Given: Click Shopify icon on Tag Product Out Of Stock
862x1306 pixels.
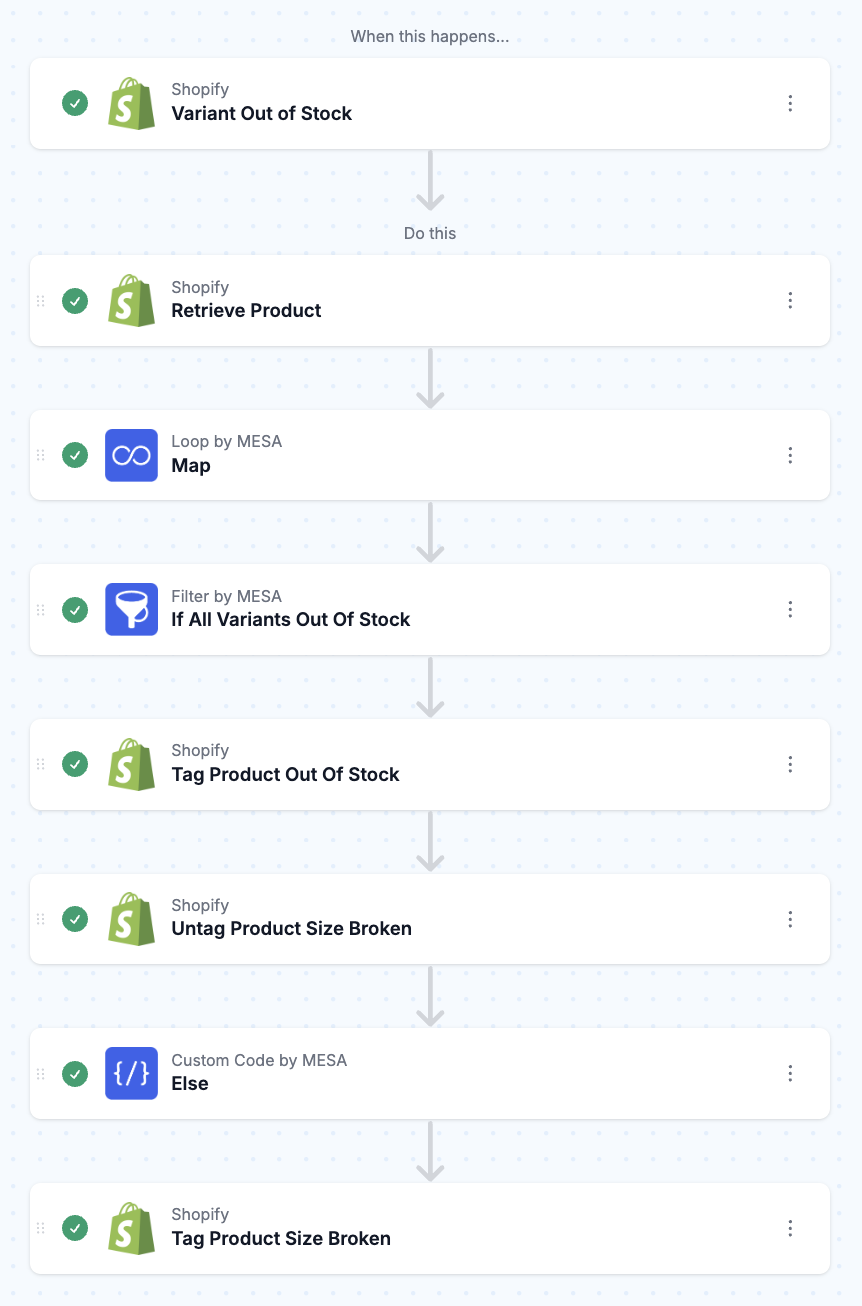Looking at the screenshot, I should [x=131, y=764].
